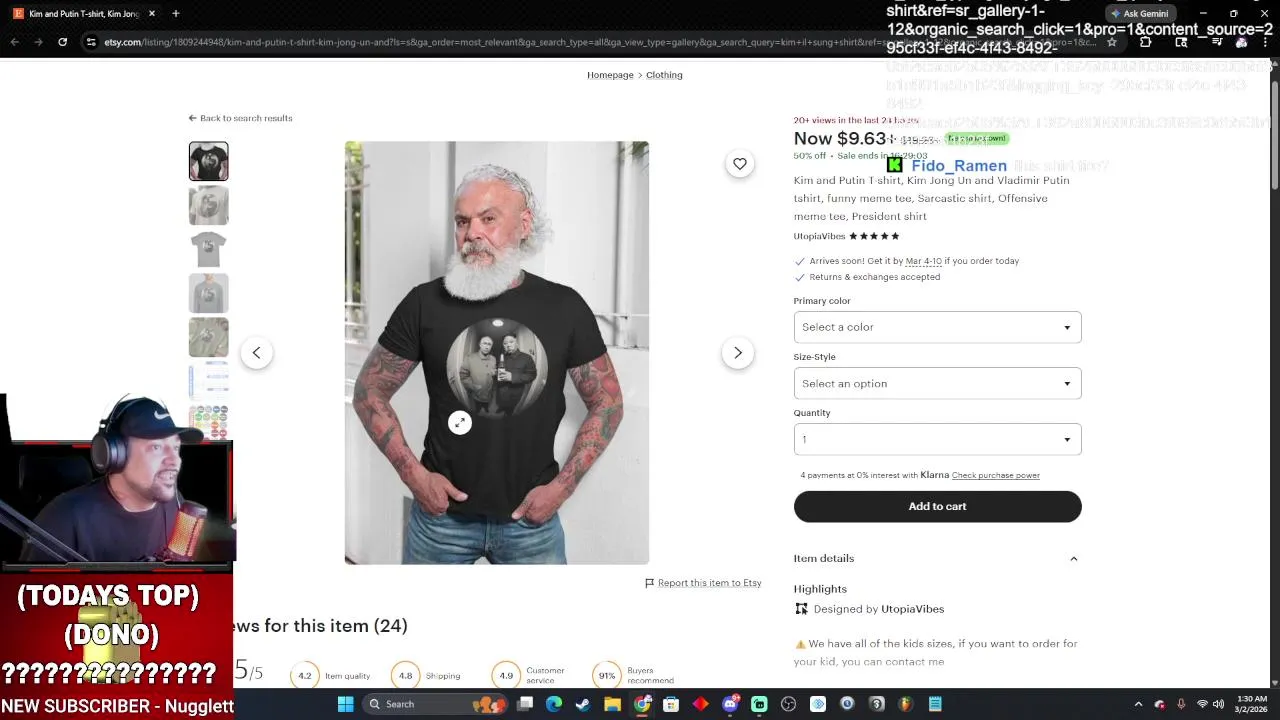Open the Size-Style dropdown

pos(937,383)
